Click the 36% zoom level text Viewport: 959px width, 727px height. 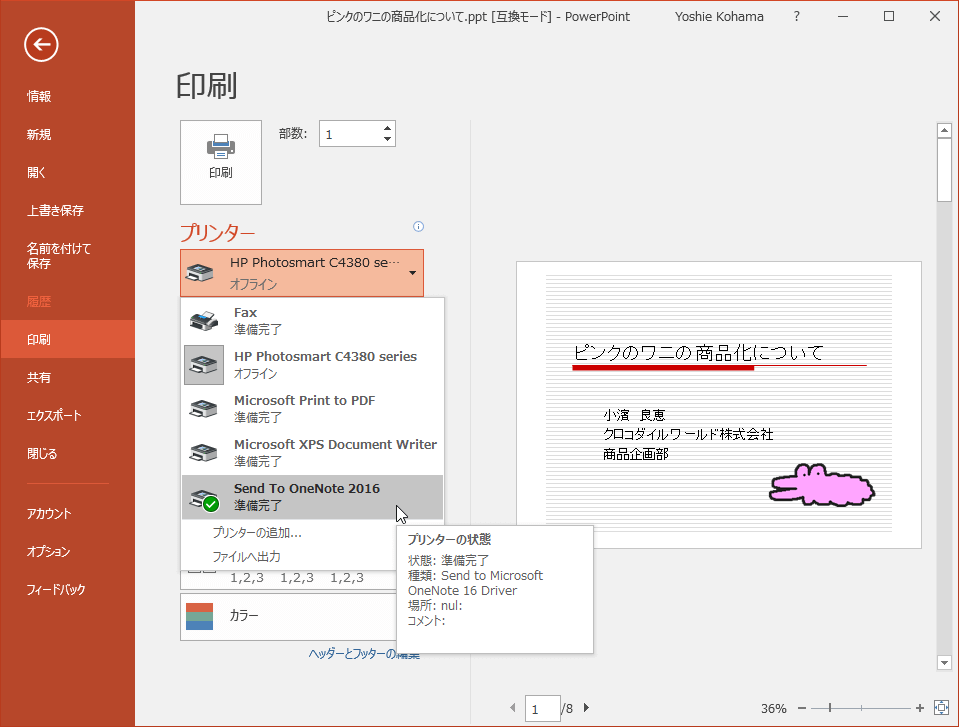774,709
